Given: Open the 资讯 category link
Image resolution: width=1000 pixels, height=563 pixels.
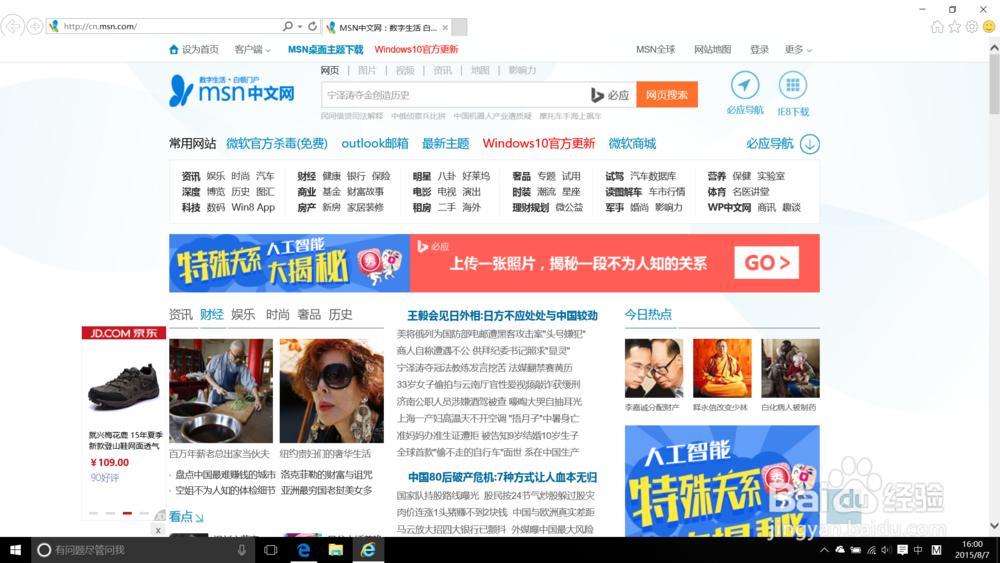Looking at the screenshot, I should 191,176.
